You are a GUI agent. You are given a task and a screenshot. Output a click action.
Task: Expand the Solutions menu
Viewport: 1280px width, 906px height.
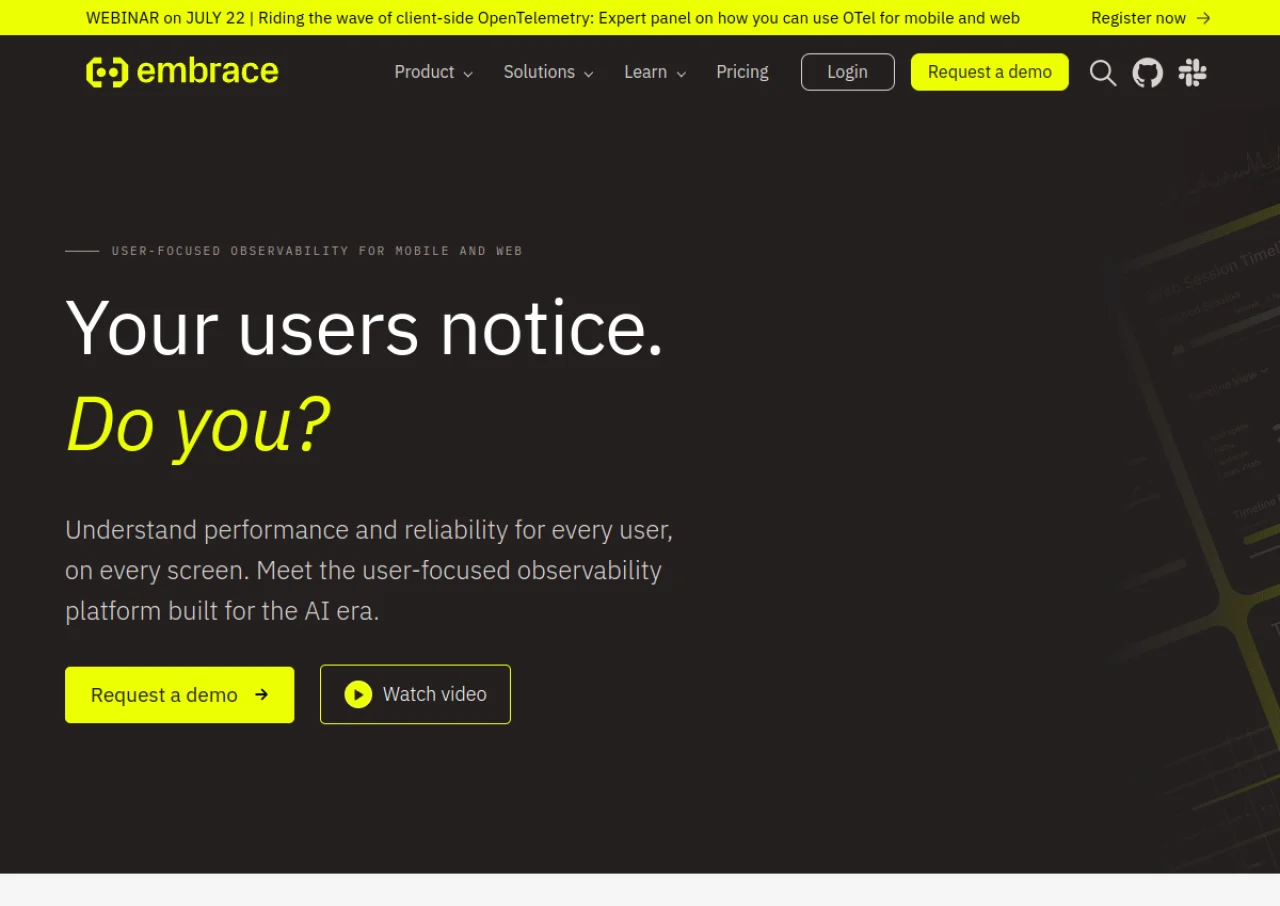pos(548,72)
